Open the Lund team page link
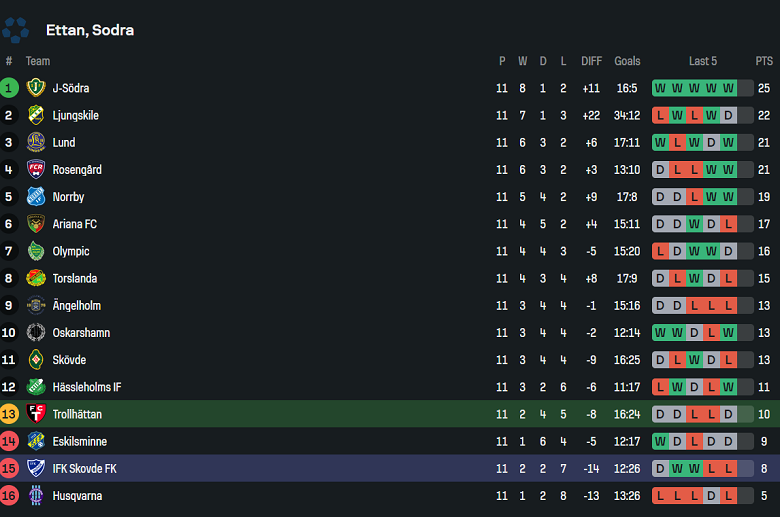780x517 pixels. tap(64, 143)
